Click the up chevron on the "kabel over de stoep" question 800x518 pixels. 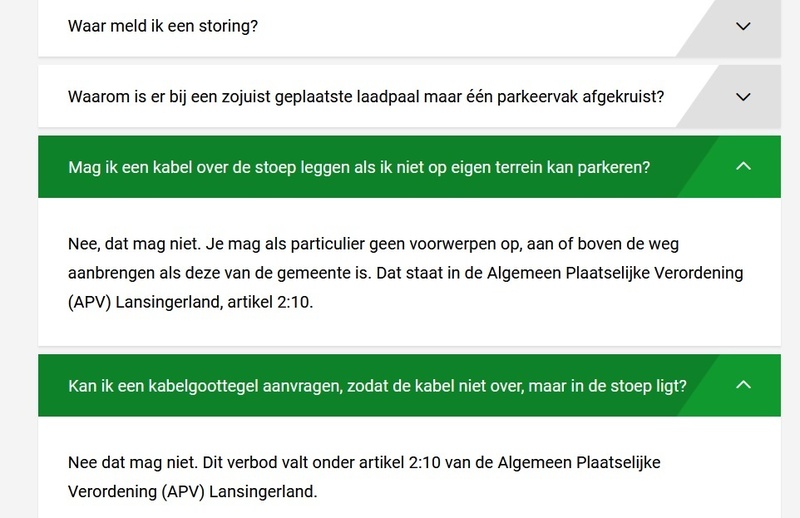point(742,166)
